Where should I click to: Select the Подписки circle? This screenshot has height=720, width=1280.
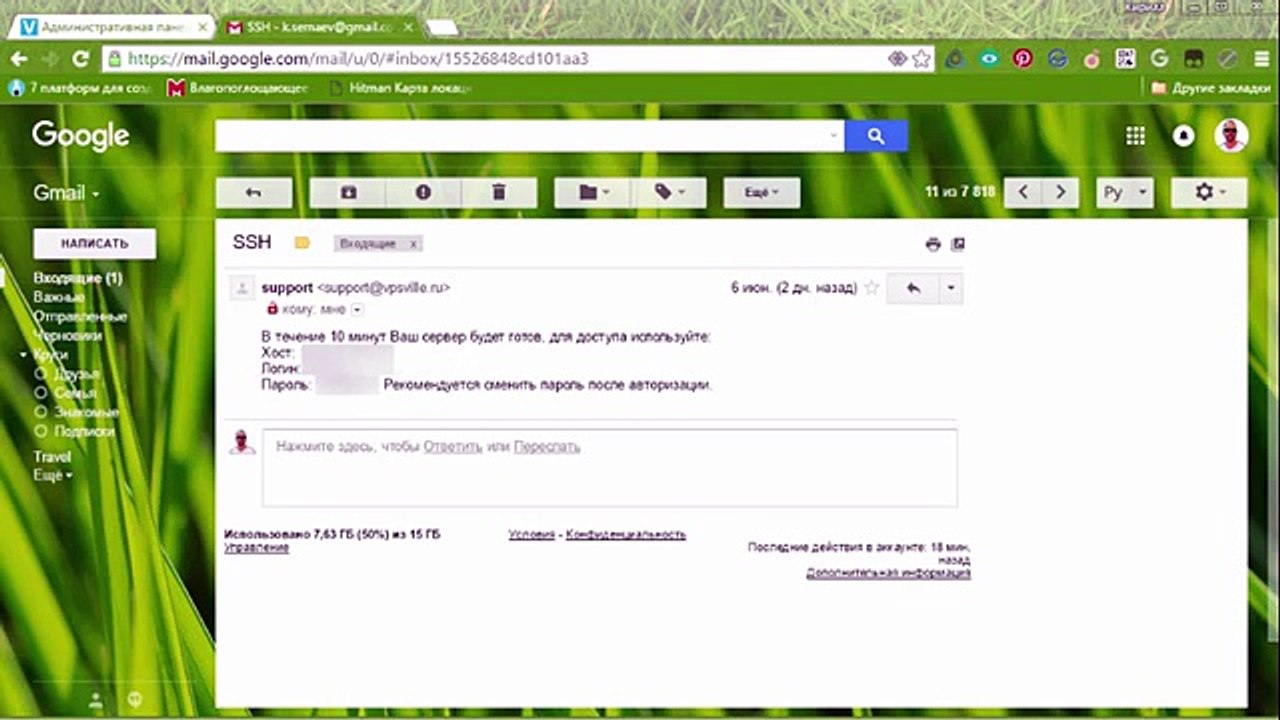tap(84, 431)
